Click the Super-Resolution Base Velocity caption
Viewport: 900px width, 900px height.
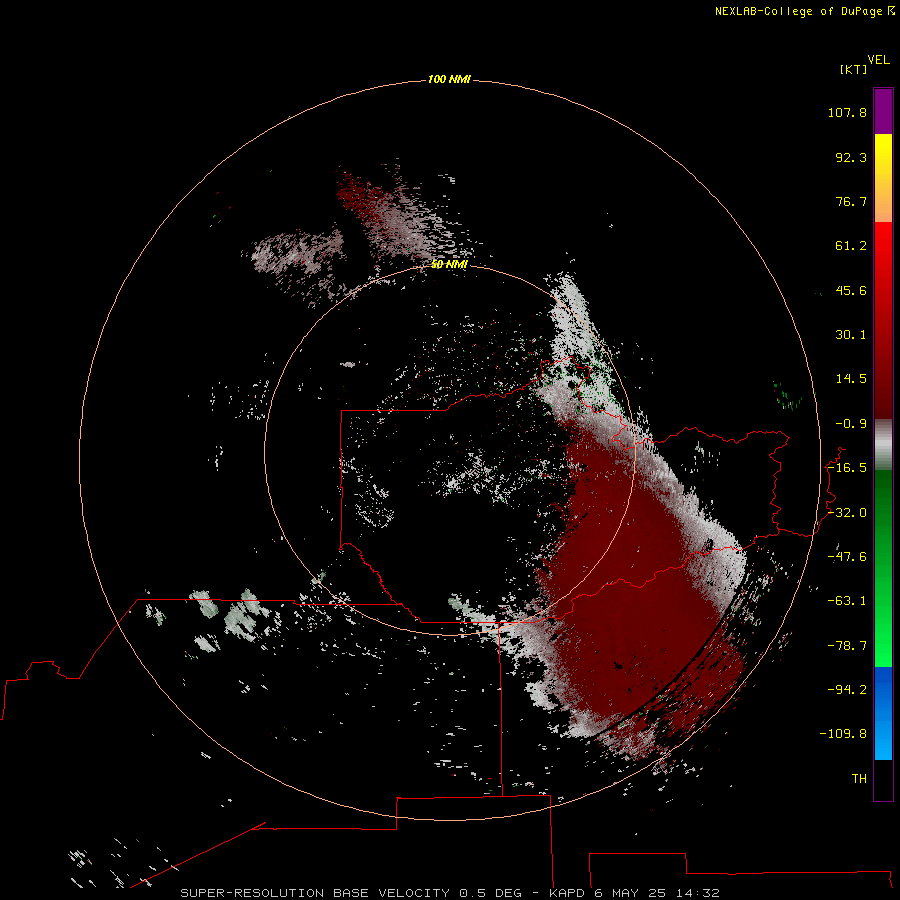pyautogui.click(x=449, y=893)
